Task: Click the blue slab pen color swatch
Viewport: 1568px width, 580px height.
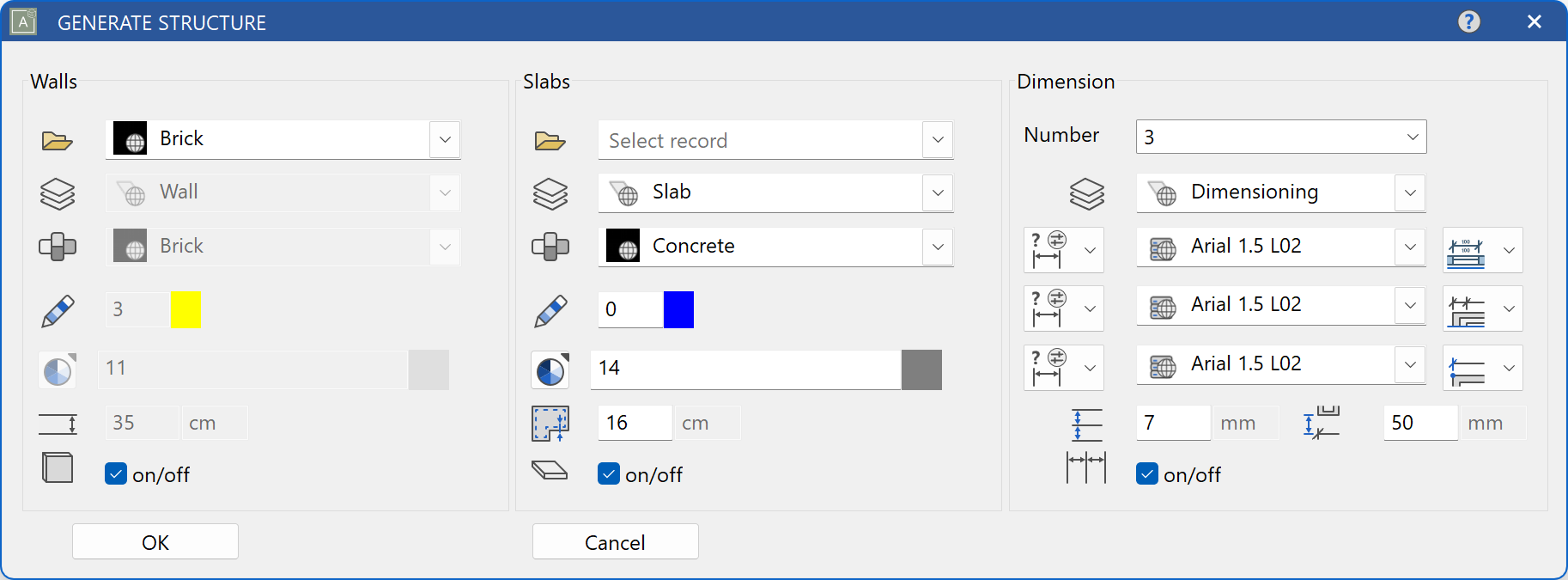Action: 678,309
